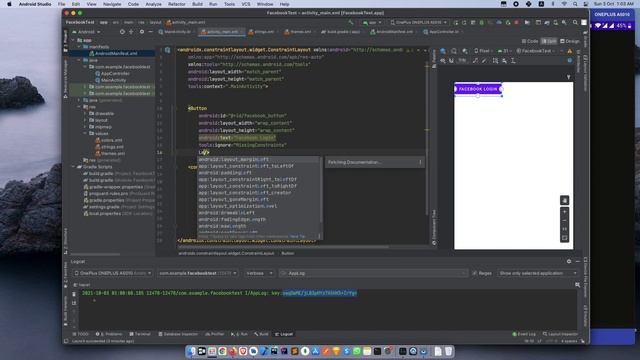
Task: Switch editor to Design view mode
Action: pos(570,41)
